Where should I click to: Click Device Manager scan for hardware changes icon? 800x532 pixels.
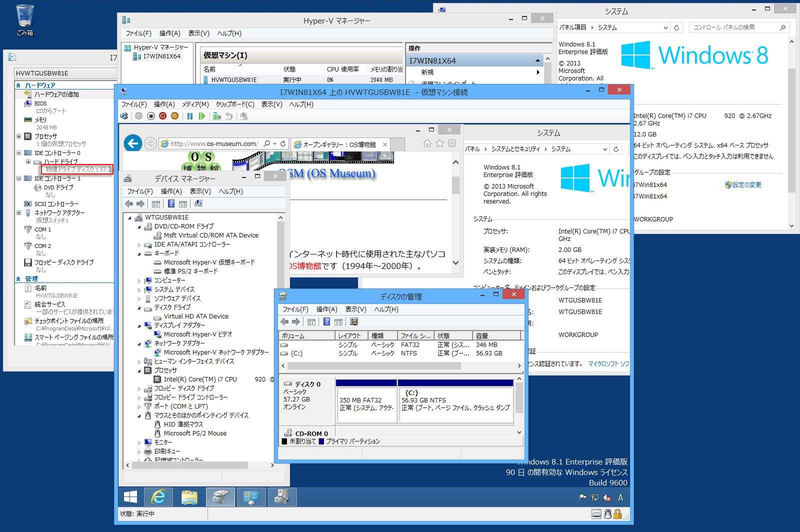(198, 204)
